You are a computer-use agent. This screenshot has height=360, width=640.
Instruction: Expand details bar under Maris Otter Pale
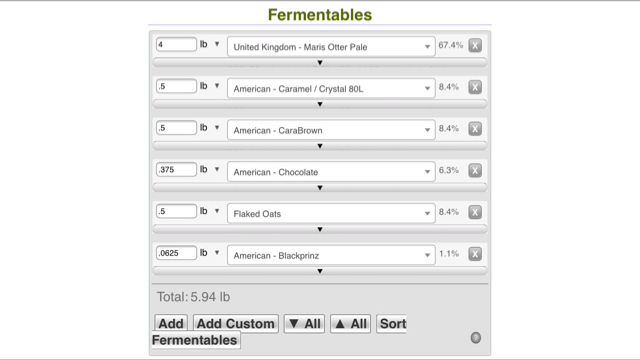click(x=320, y=62)
